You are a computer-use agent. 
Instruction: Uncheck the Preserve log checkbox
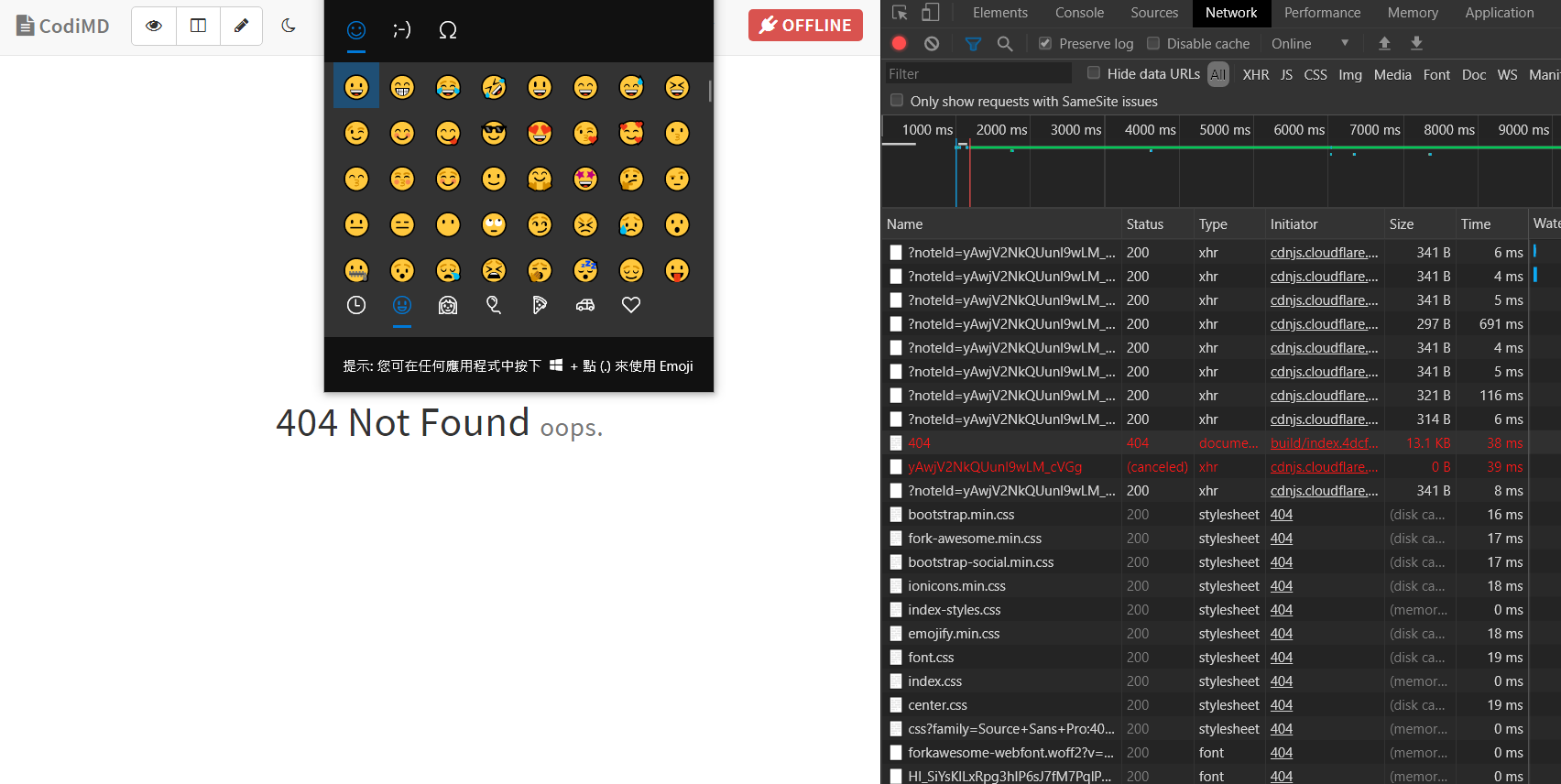(1045, 43)
